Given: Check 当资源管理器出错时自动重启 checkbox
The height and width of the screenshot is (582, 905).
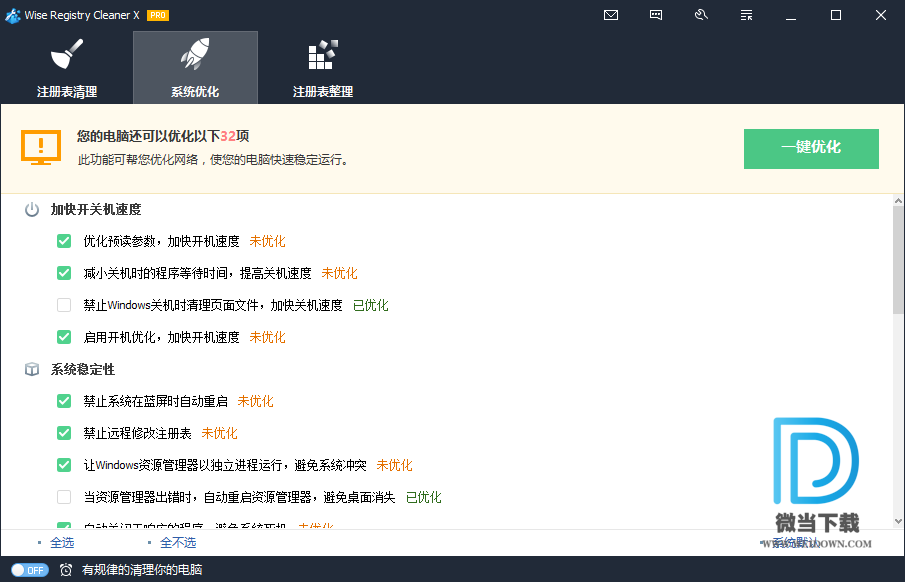Looking at the screenshot, I should (x=64, y=497).
